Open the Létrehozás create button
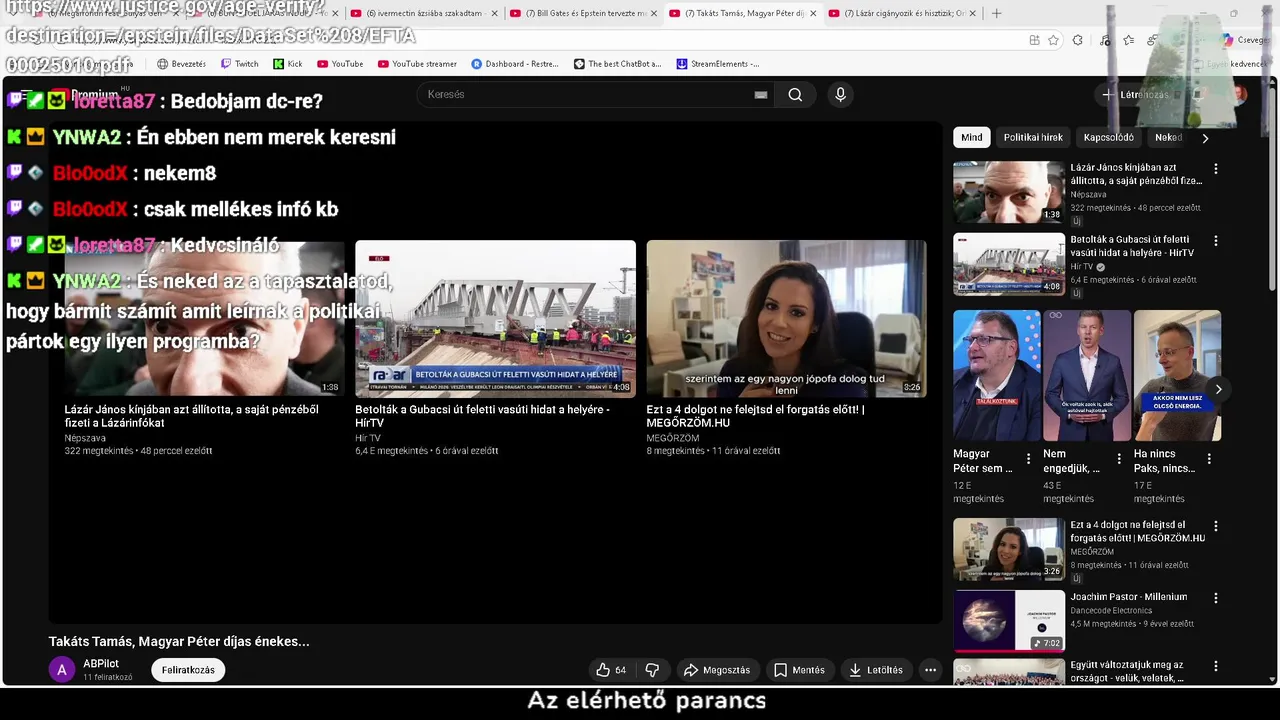 1134,95
